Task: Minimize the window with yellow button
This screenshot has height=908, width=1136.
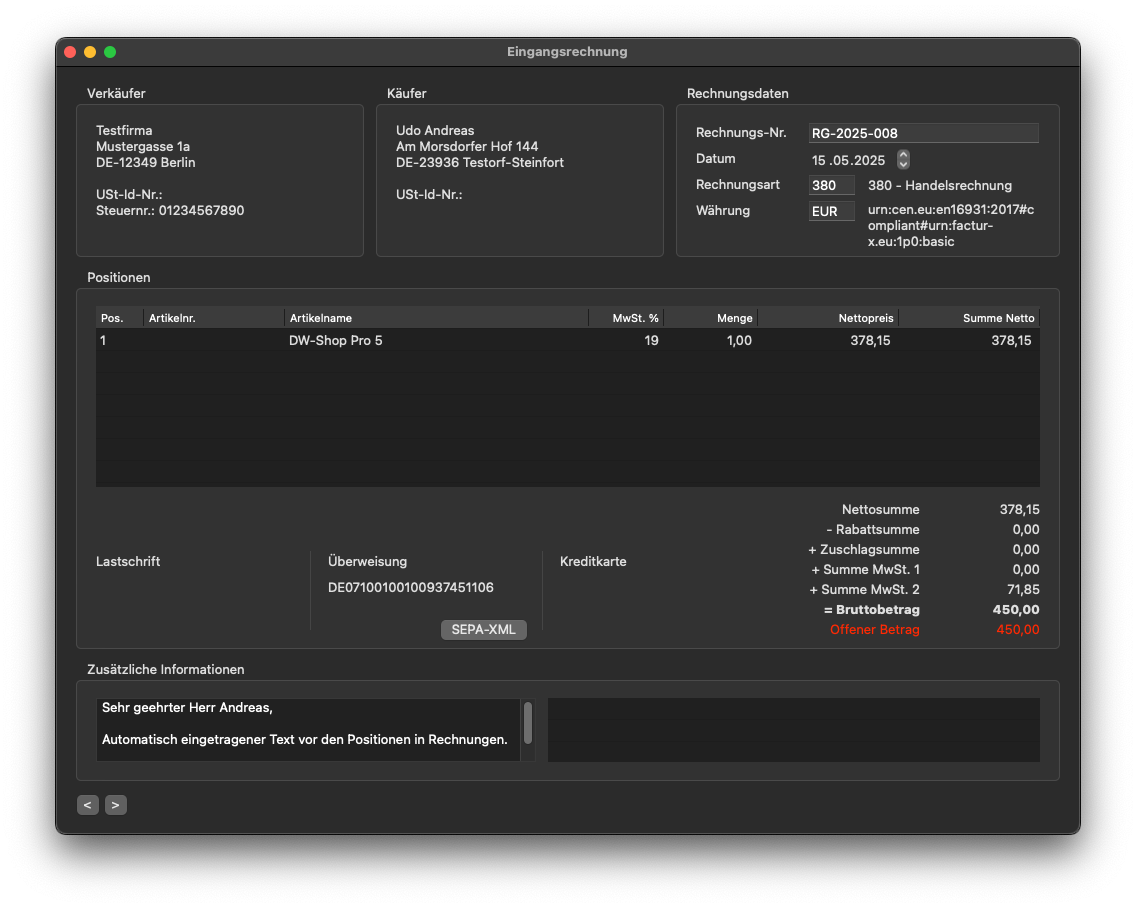Action: point(90,52)
